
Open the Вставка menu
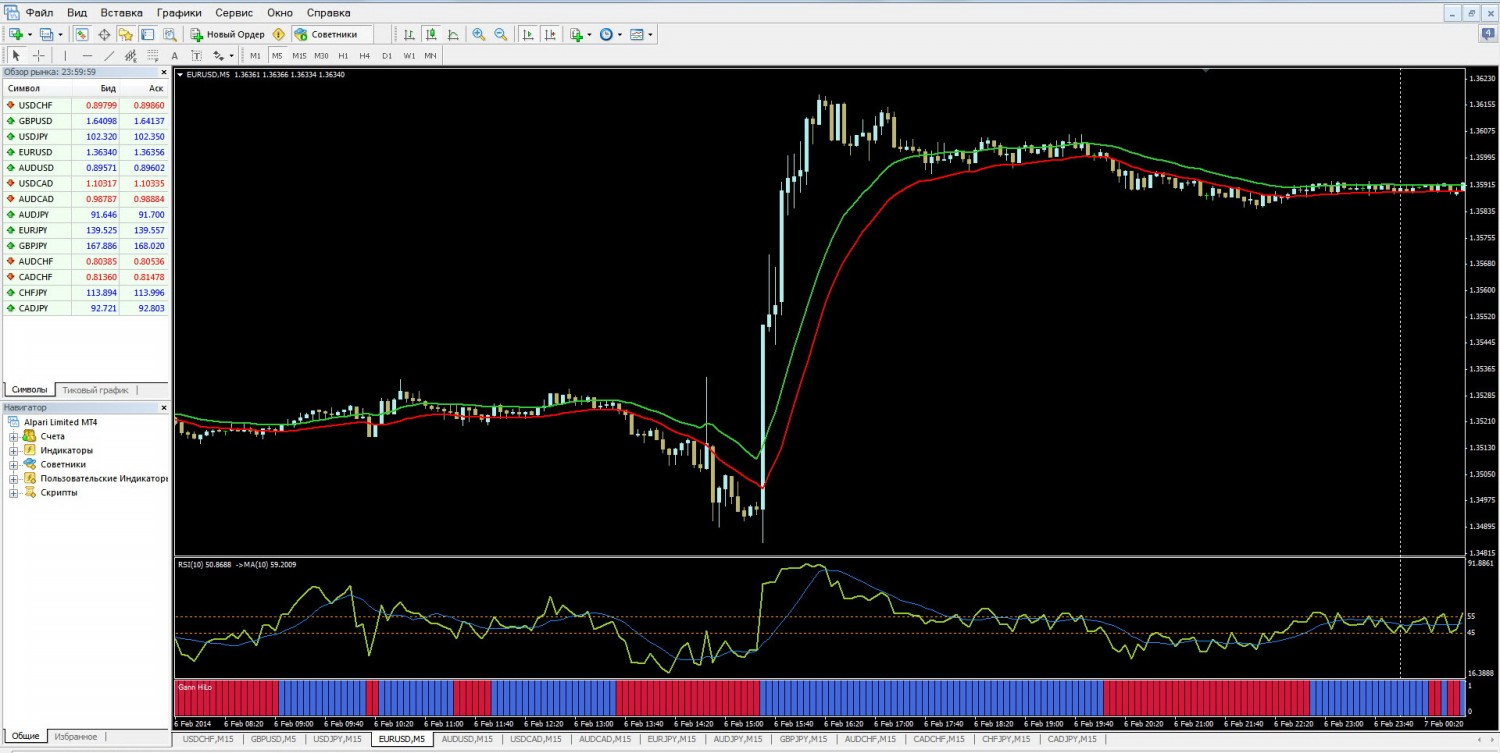click(x=122, y=13)
